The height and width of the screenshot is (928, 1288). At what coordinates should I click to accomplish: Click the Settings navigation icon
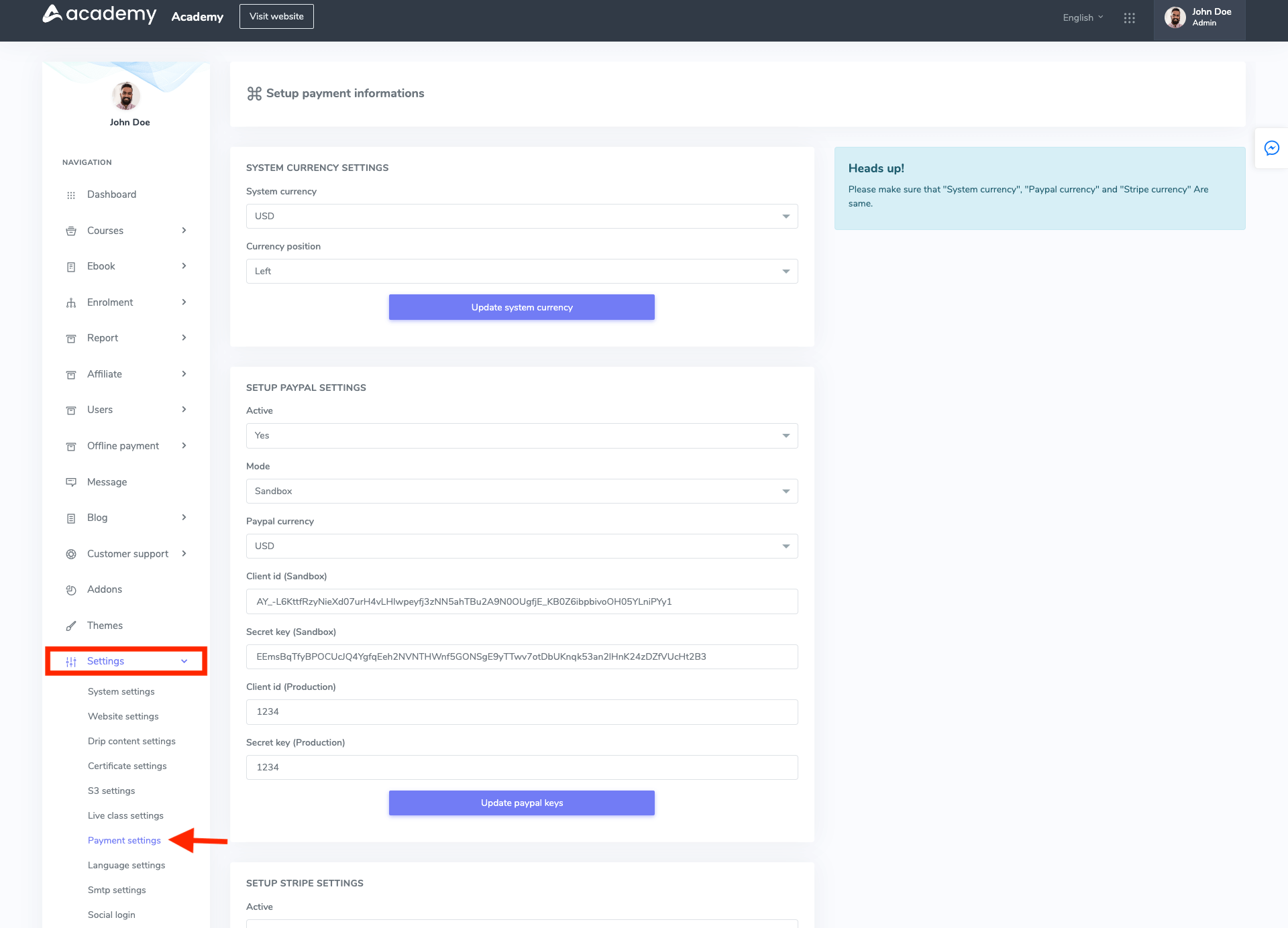pyautogui.click(x=71, y=661)
